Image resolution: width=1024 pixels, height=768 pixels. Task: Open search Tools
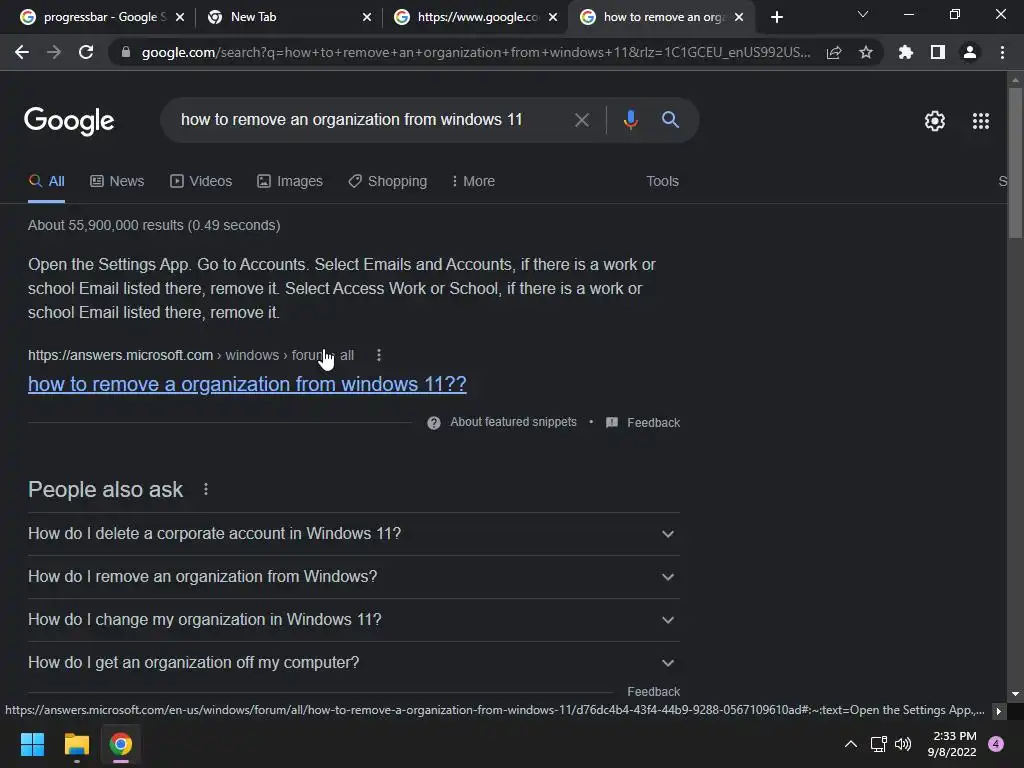click(662, 181)
